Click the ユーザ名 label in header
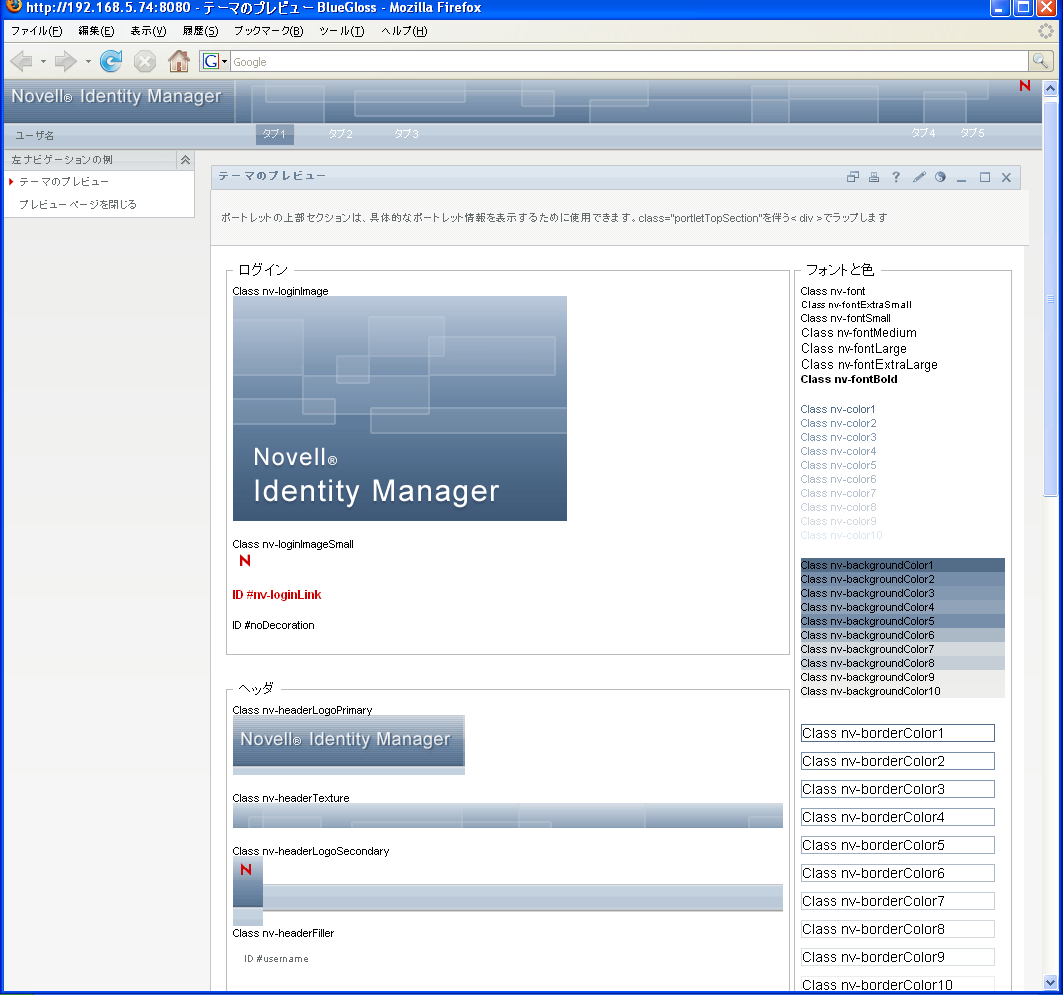 point(35,136)
